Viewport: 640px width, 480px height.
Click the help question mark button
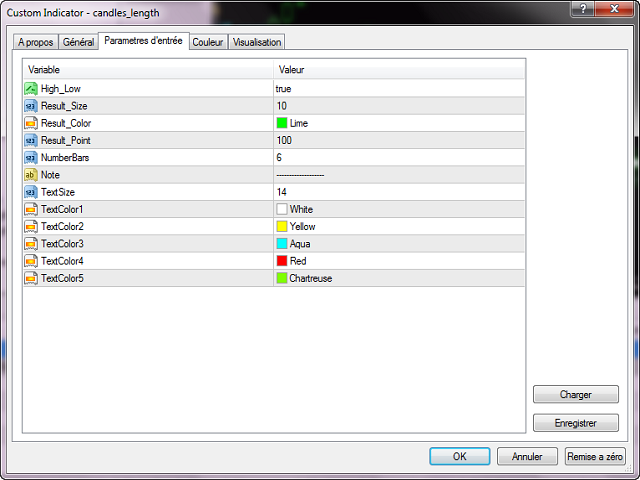583,9
